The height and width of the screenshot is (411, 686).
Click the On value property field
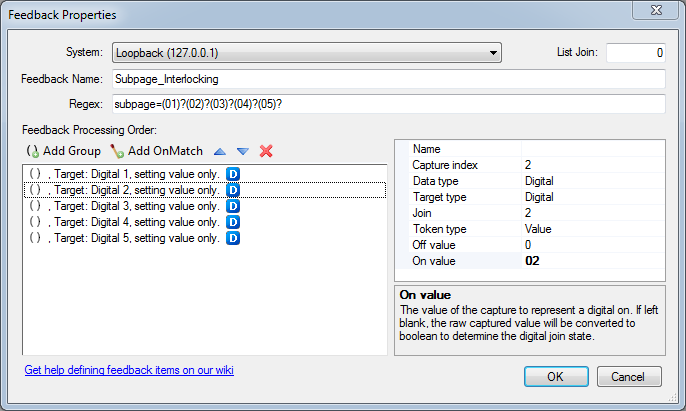point(592,261)
